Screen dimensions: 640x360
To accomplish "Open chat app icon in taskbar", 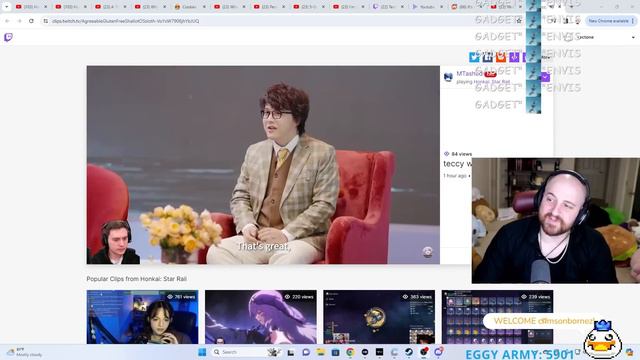I will click(x=306, y=352).
